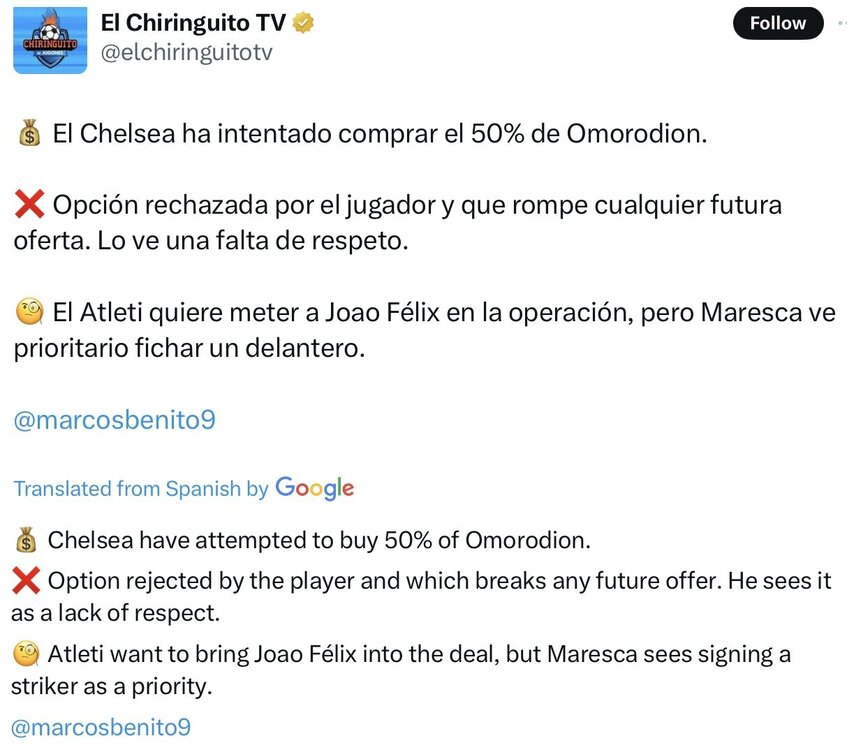Screen dimensions: 847x750
Task: Click the El Chiringuito TV display name
Action: click(x=193, y=23)
